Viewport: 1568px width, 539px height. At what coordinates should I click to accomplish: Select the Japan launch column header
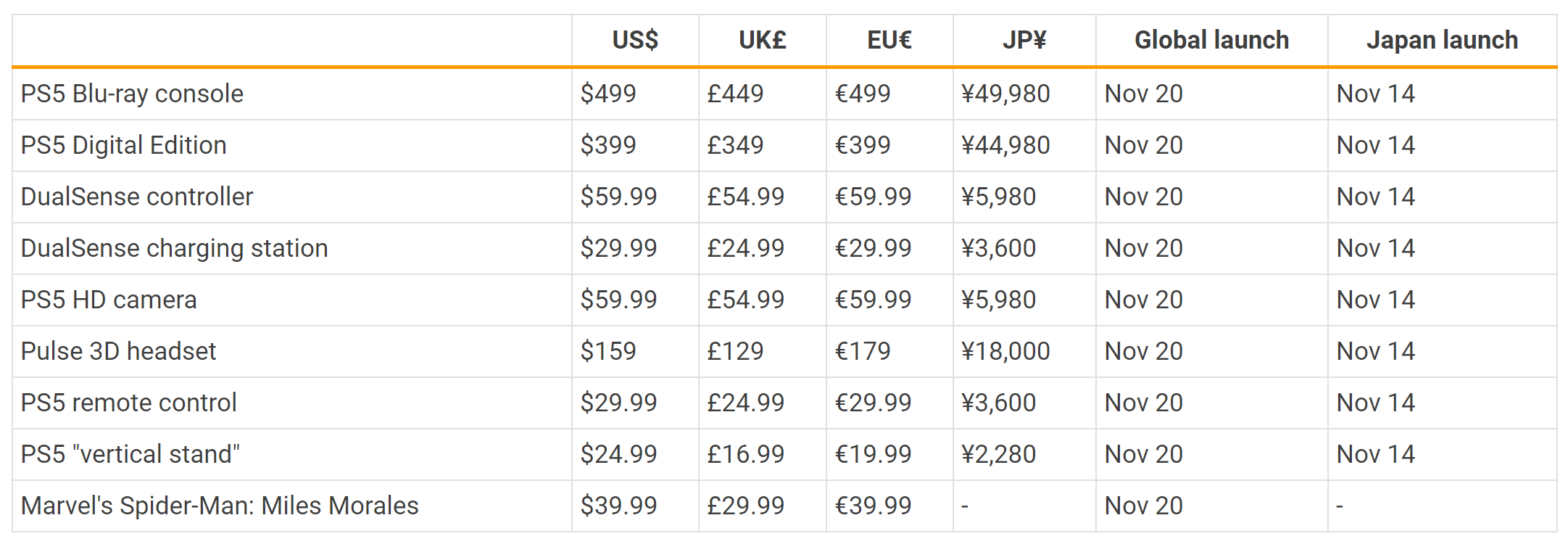coord(1442,40)
